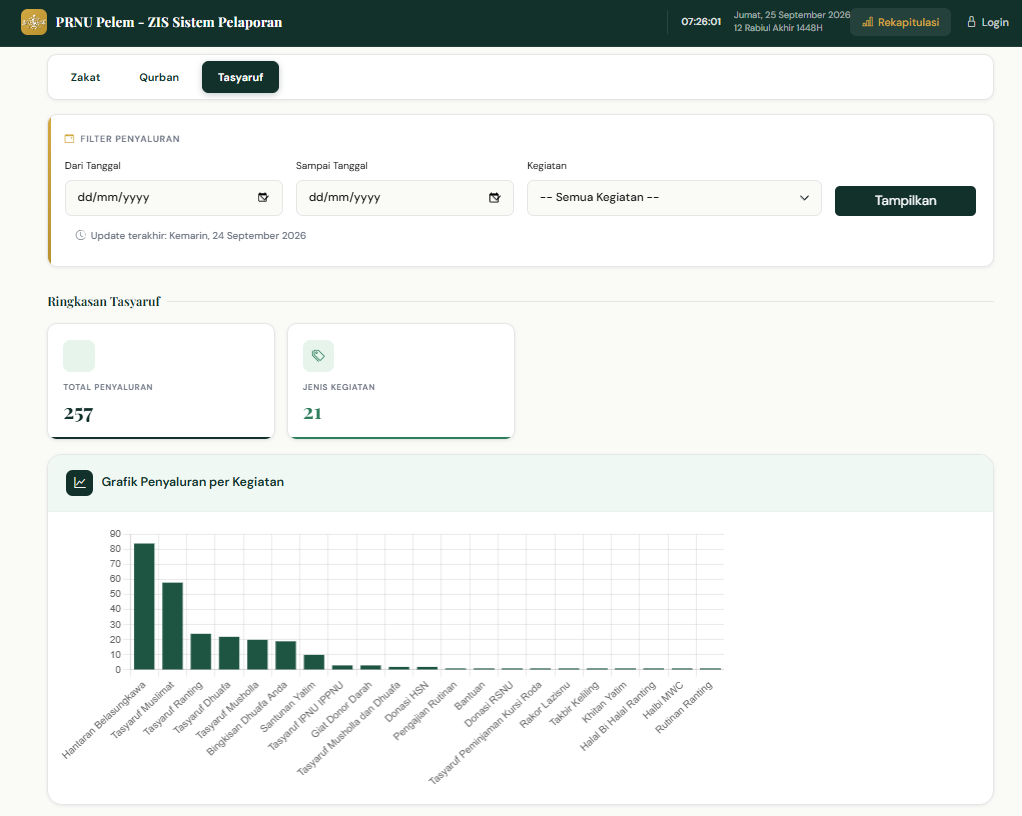
Task: Click the Total Penyaluran icon tile
Action: pos(79,356)
